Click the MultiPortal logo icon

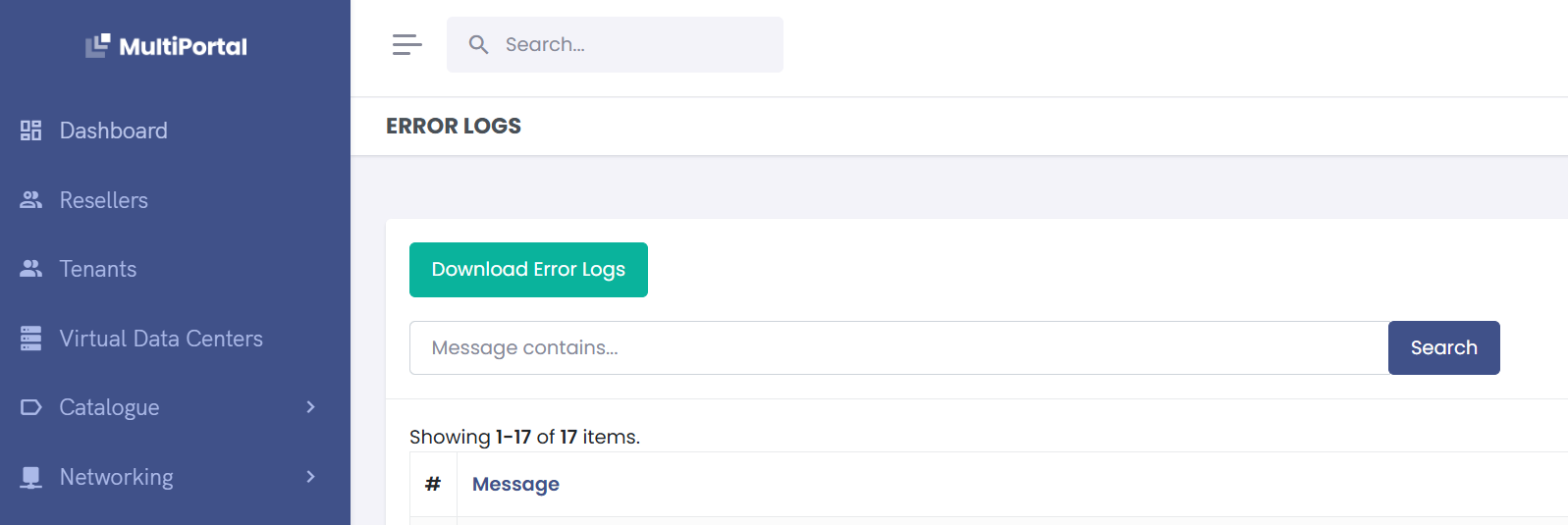coord(97,45)
